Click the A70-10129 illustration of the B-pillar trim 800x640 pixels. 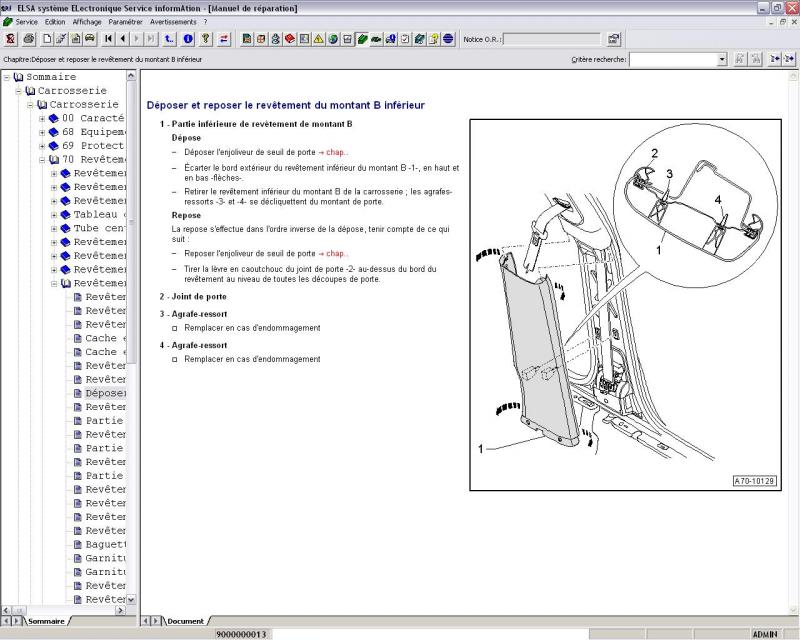tap(626, 305)
